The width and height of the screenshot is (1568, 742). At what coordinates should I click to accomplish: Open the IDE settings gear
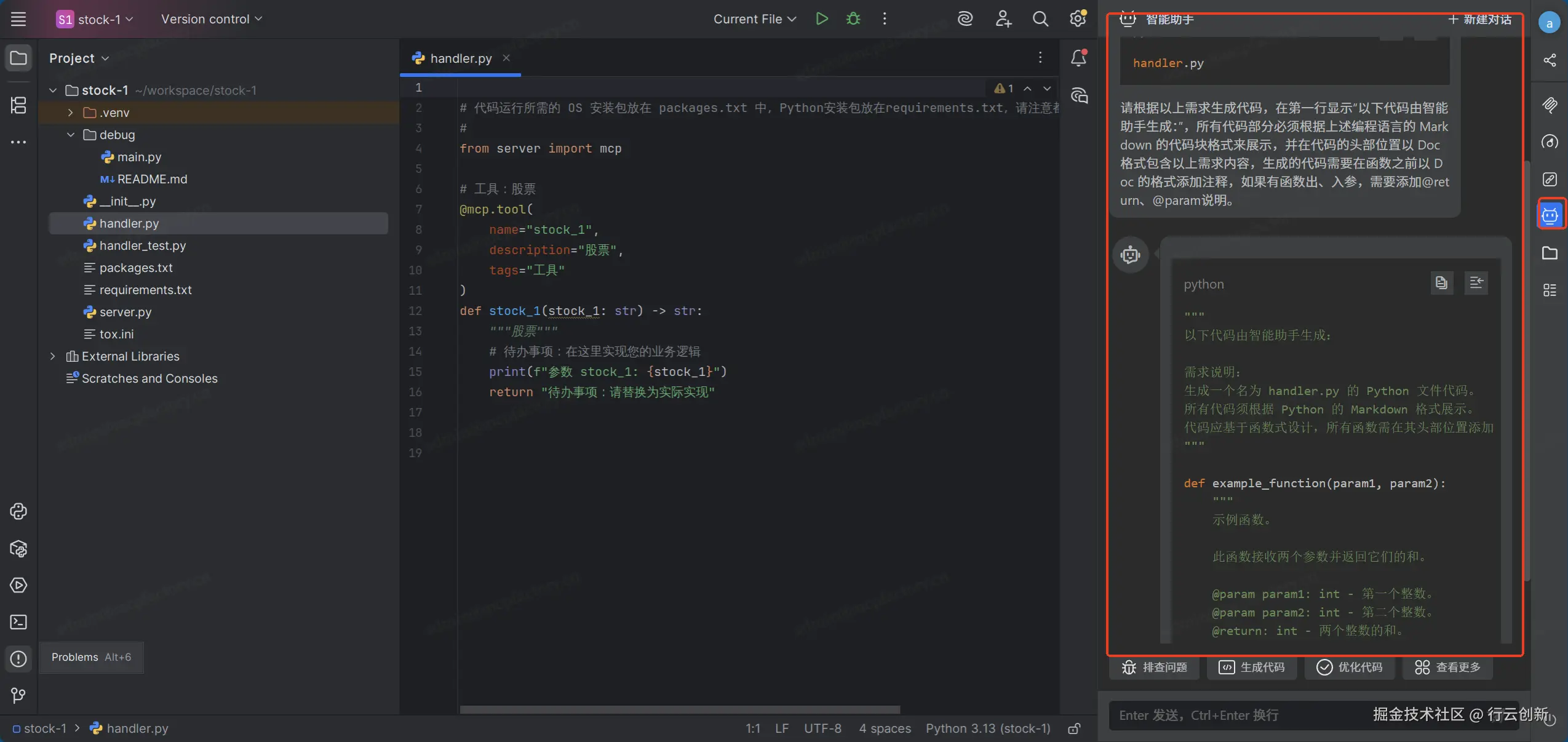pos(1078,18)
